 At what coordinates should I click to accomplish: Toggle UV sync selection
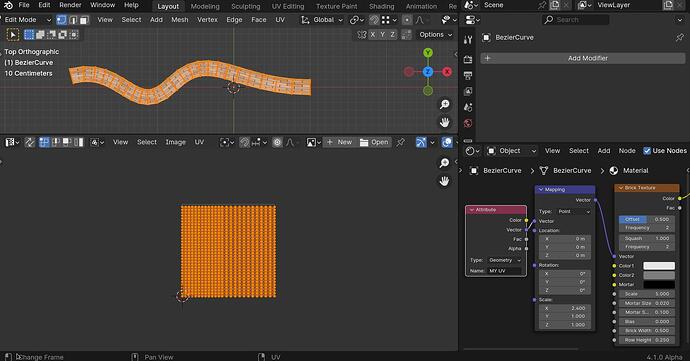coord(29,142)
